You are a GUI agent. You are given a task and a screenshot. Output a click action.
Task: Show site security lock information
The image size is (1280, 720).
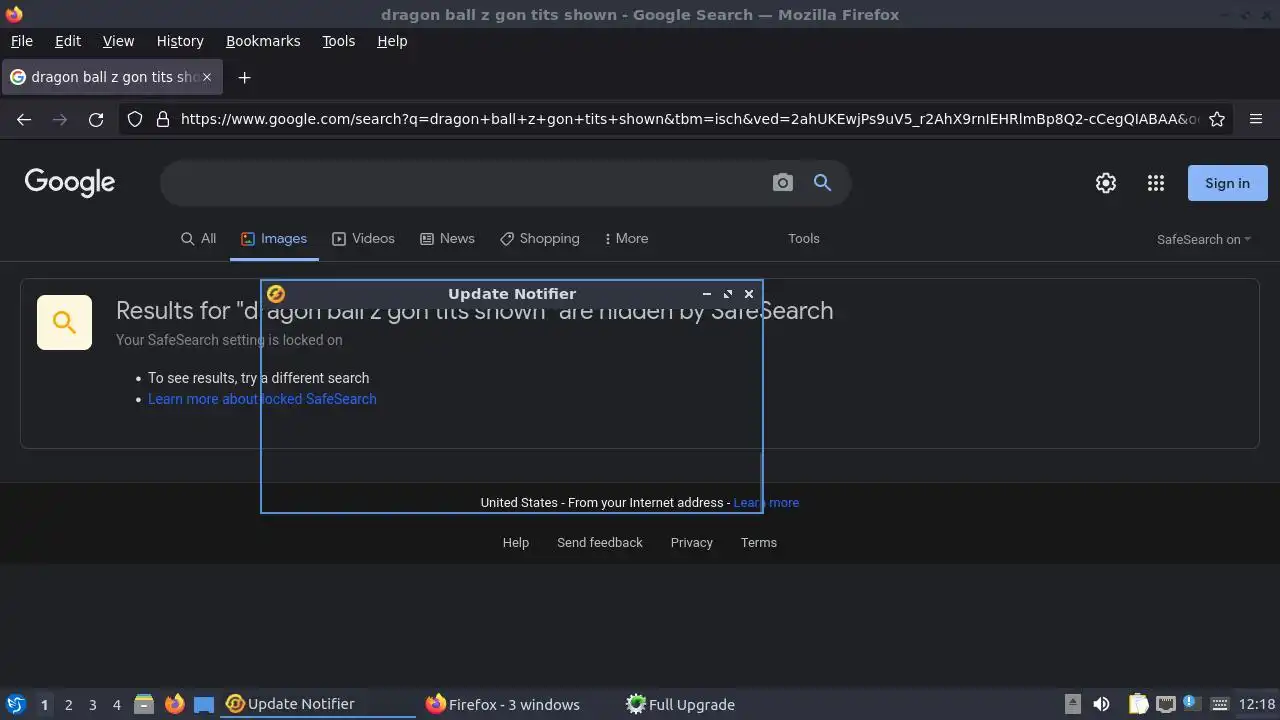coord(162,119)
